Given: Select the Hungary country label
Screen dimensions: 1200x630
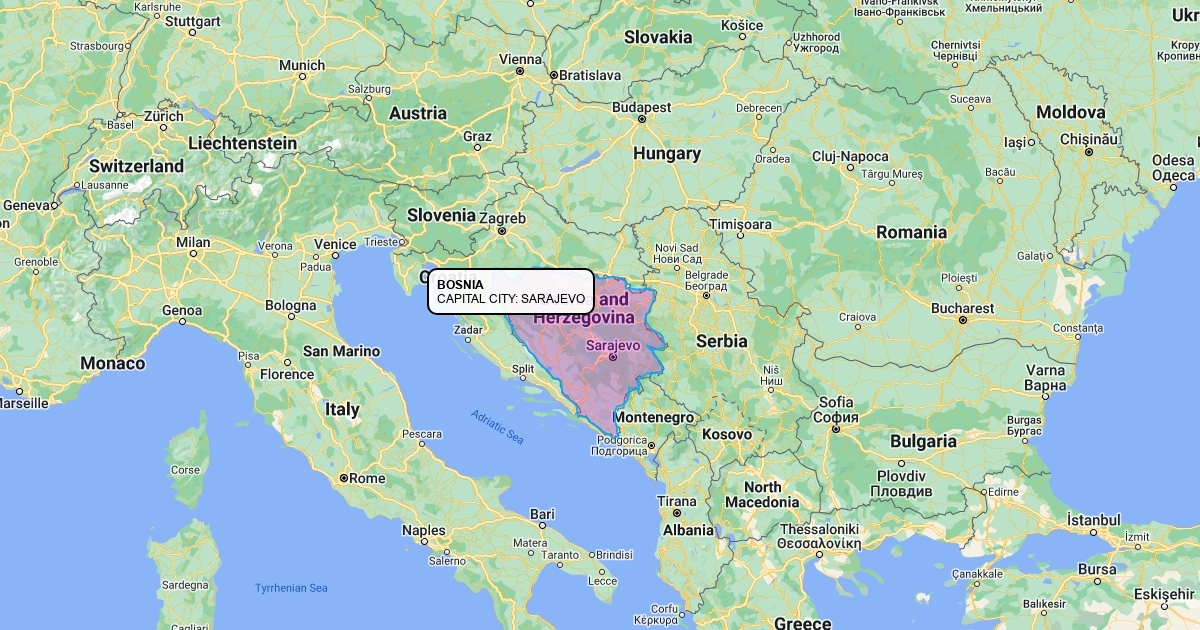Looking at the screenshot, I should (667, 154).
